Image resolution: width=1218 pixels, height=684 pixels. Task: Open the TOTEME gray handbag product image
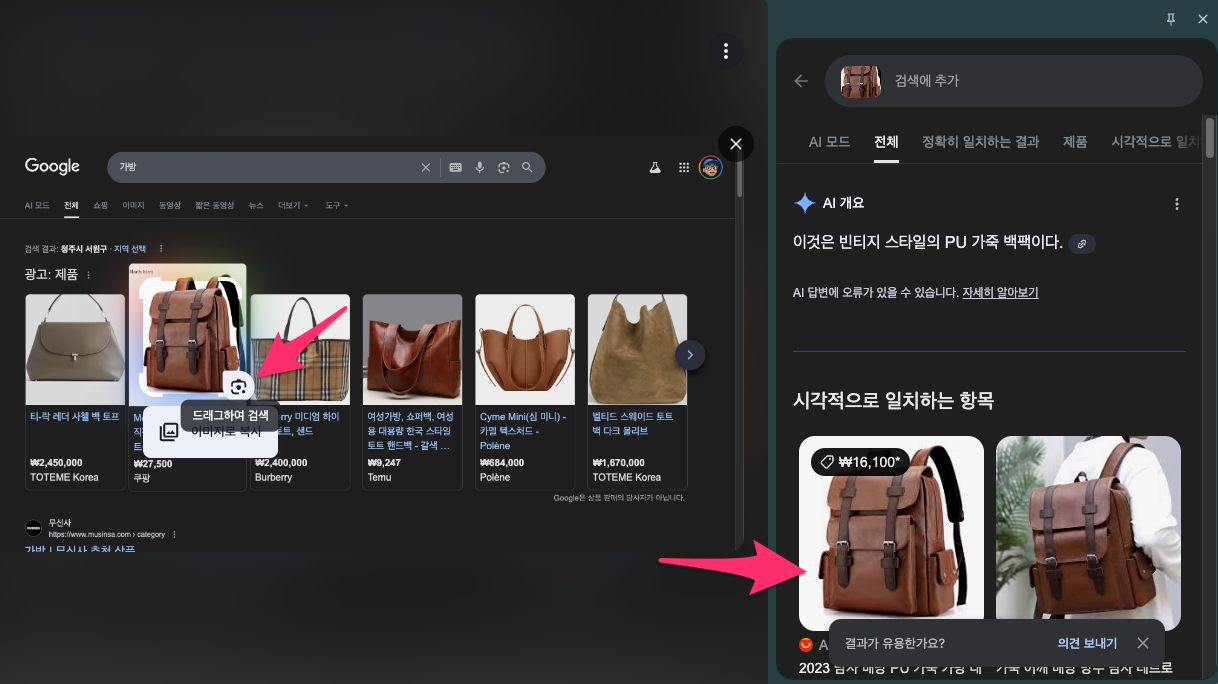(75, 349)
